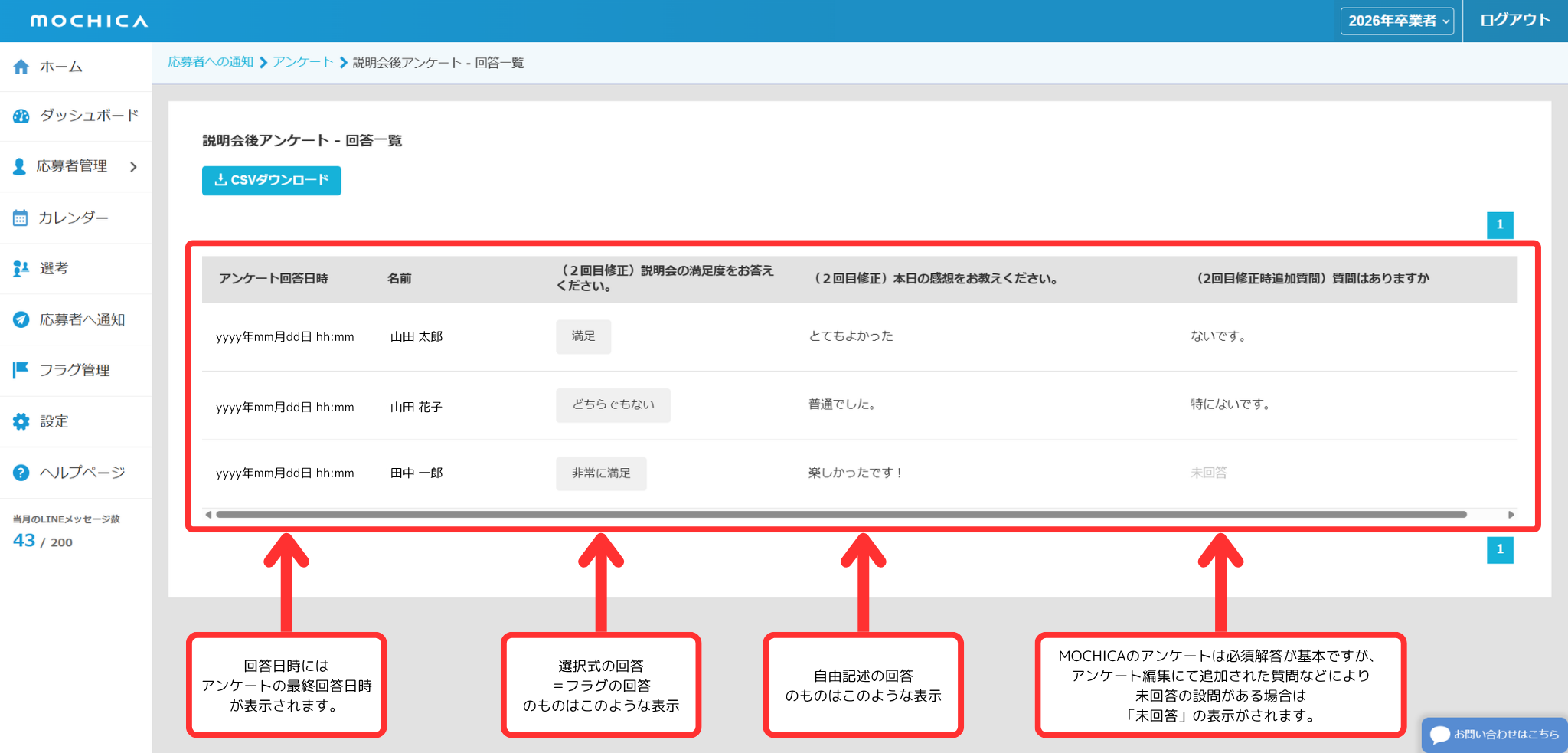1568x753 pixels.
Task: Download CSV of survey answers
Action: [x=271, y=181]
